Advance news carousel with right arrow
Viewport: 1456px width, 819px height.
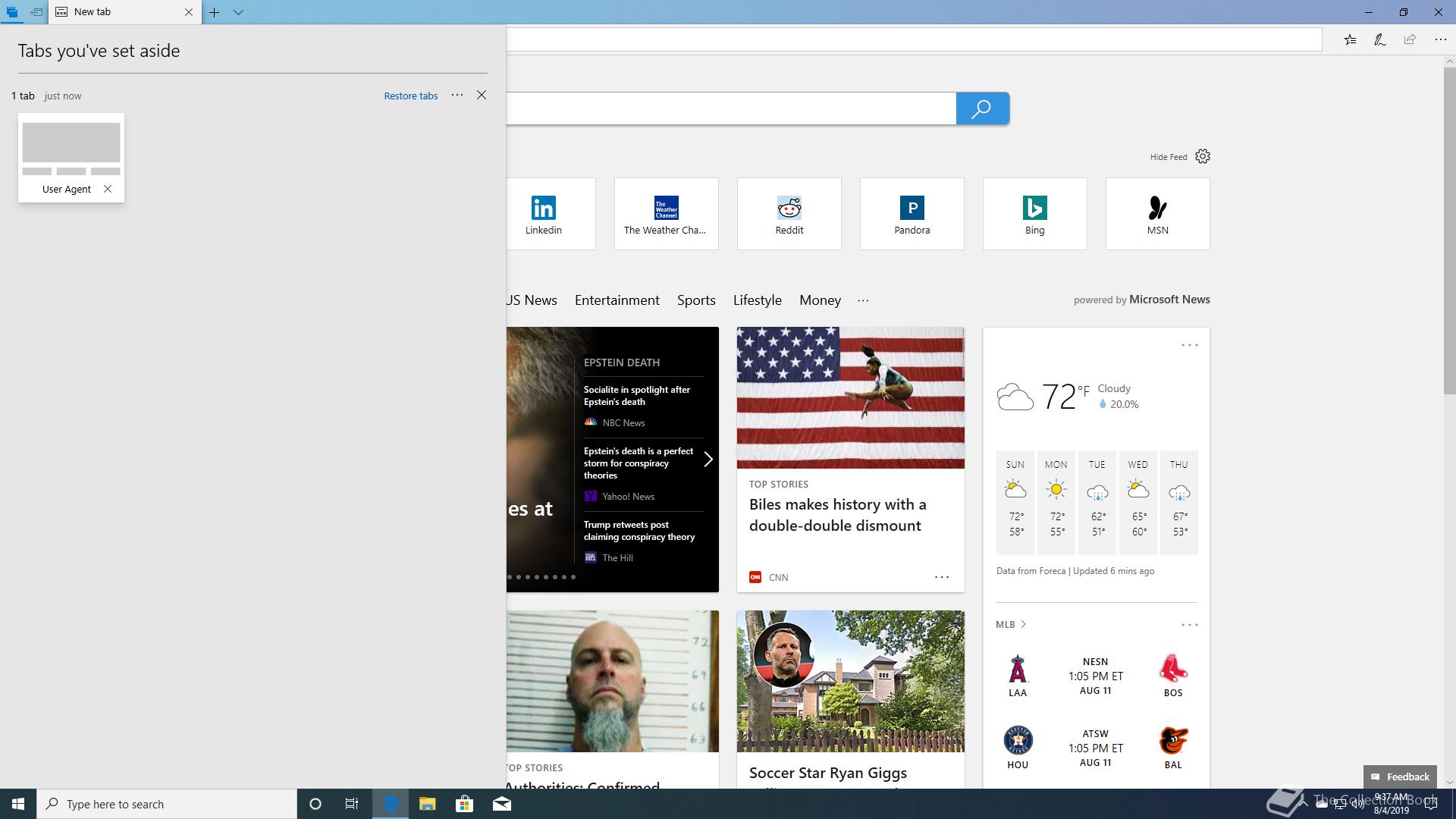coord(708,460)
